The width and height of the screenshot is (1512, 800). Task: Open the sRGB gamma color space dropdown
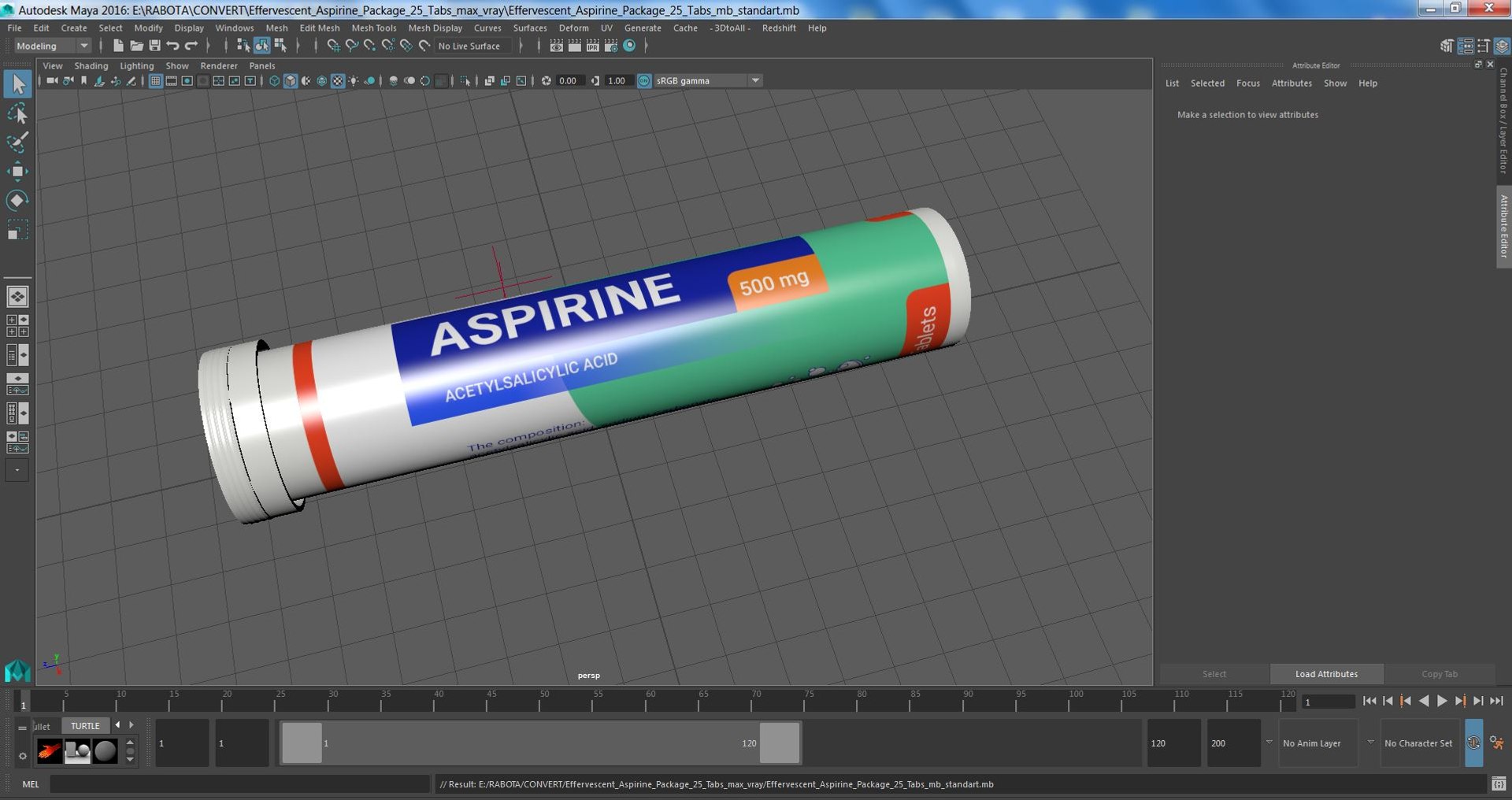click(x=707, y=81)
